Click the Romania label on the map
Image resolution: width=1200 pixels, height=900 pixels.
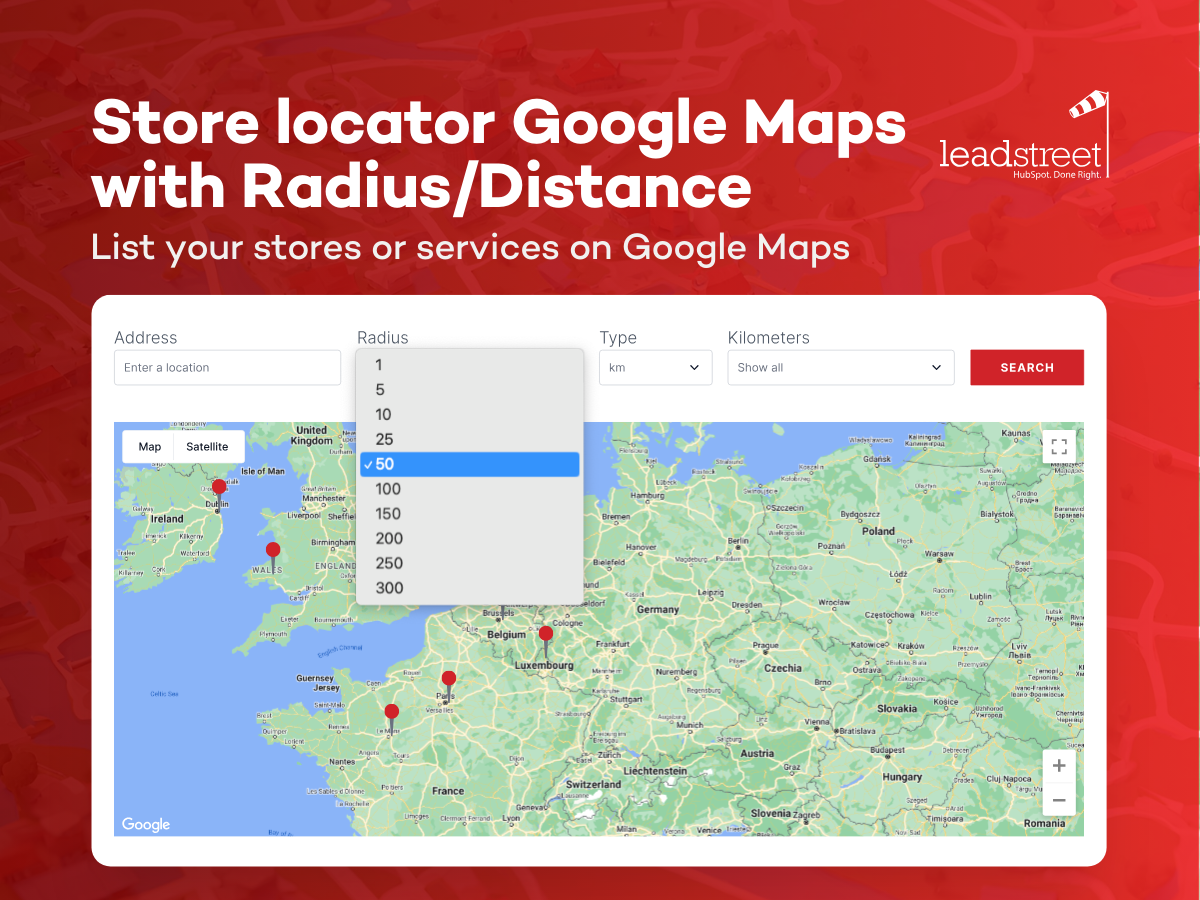click(x=1045, y=823)
